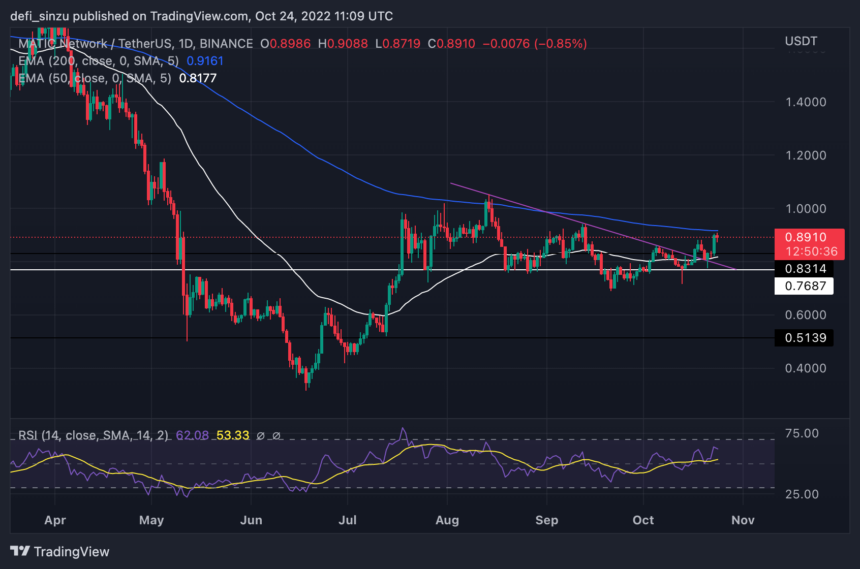The image size is (860, 569).
Task: Click the RSI value 62.08 in purple
Action: click(x=192, y=436)
